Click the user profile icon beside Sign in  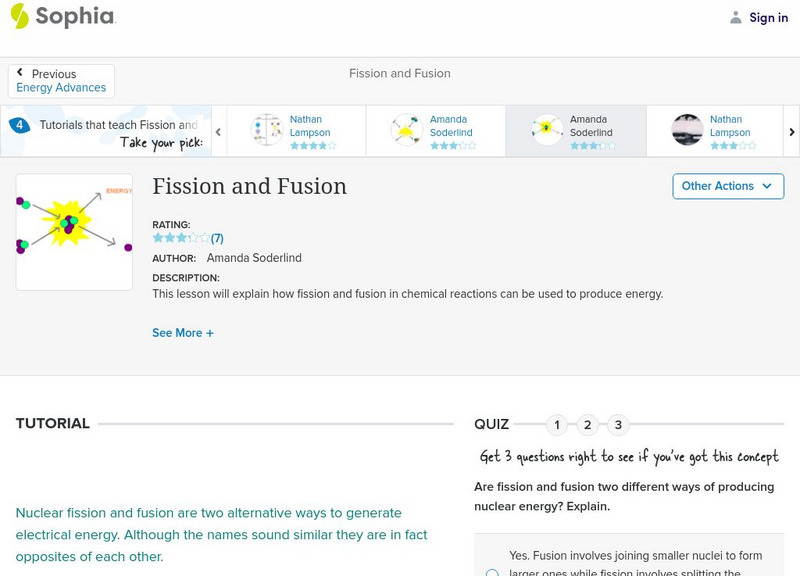(736, 18)
